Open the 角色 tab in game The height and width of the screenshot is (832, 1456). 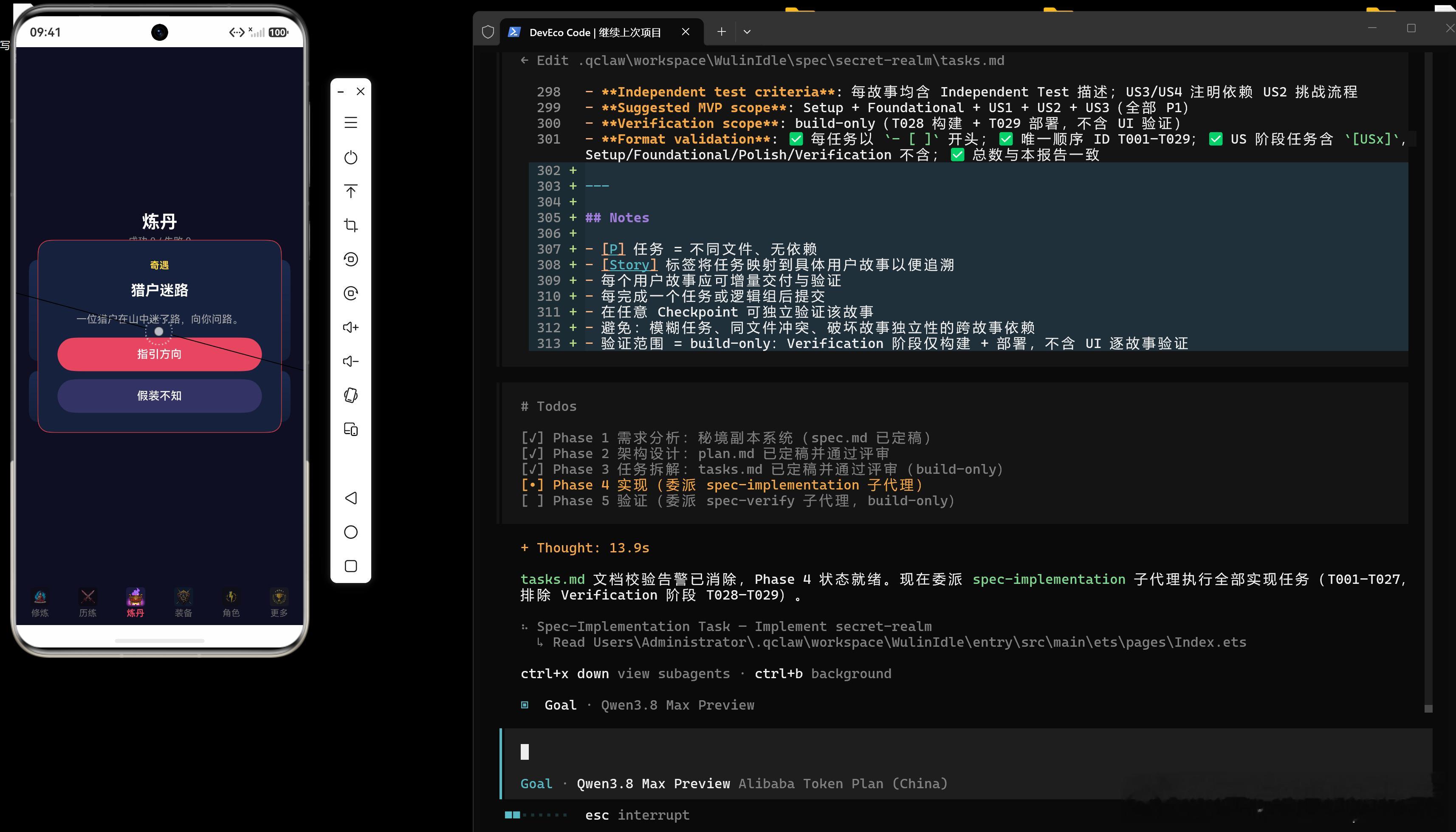[231, 603]
